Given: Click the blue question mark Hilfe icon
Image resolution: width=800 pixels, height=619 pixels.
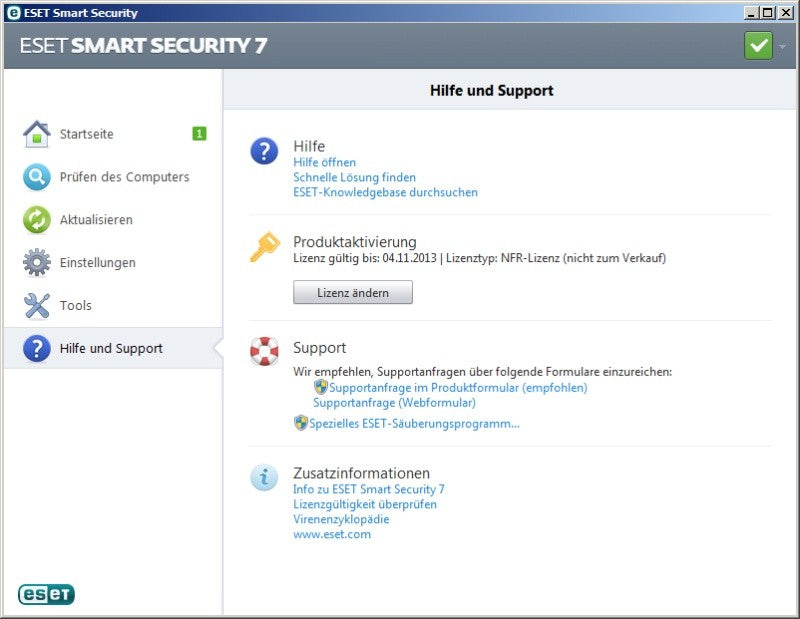Looking at the screenshot, I should tap(264, 151).
